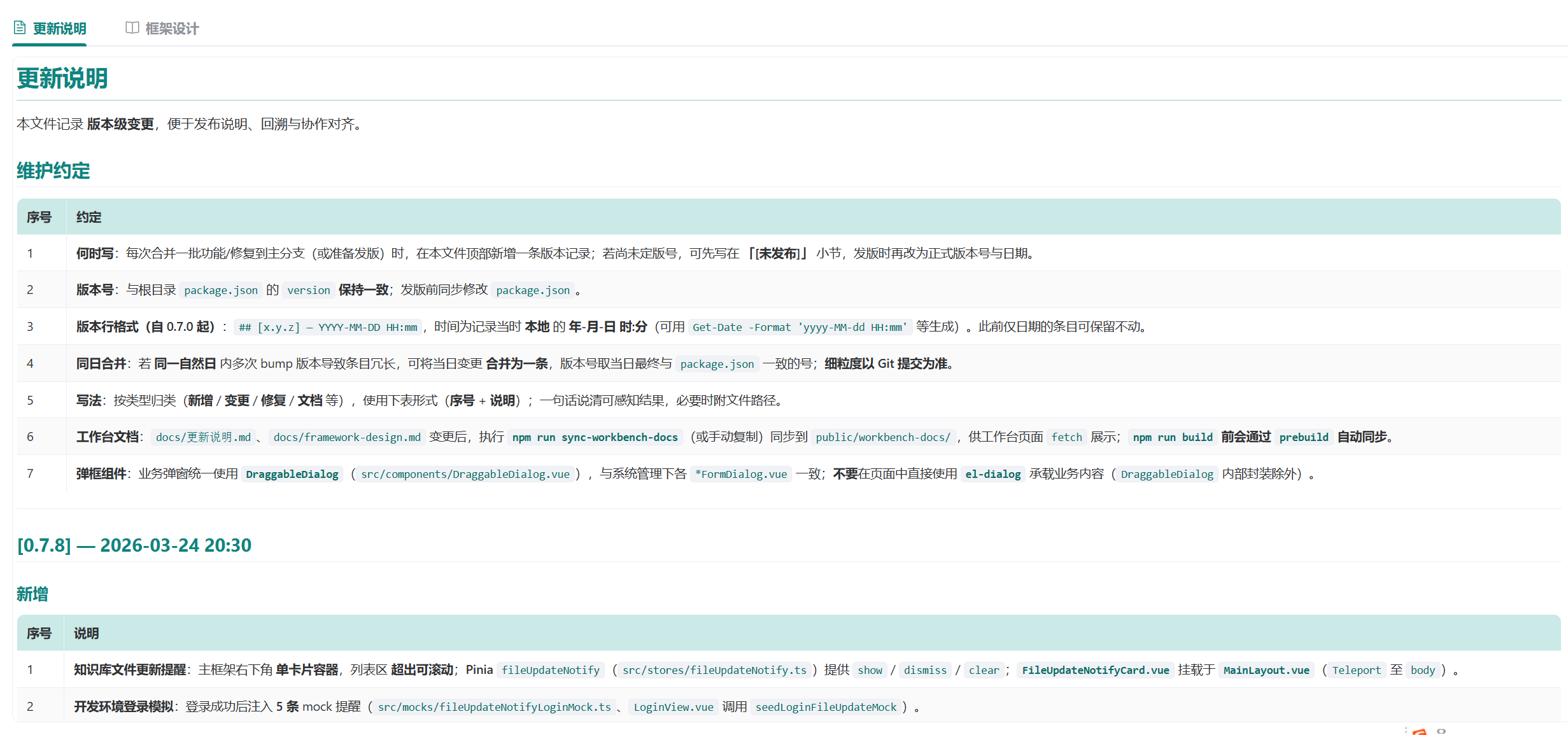The width and height of the screenshot is (1568, 735).
Task: Click the public/workbench-docs/ code path
Action: [x=882, y=437]
